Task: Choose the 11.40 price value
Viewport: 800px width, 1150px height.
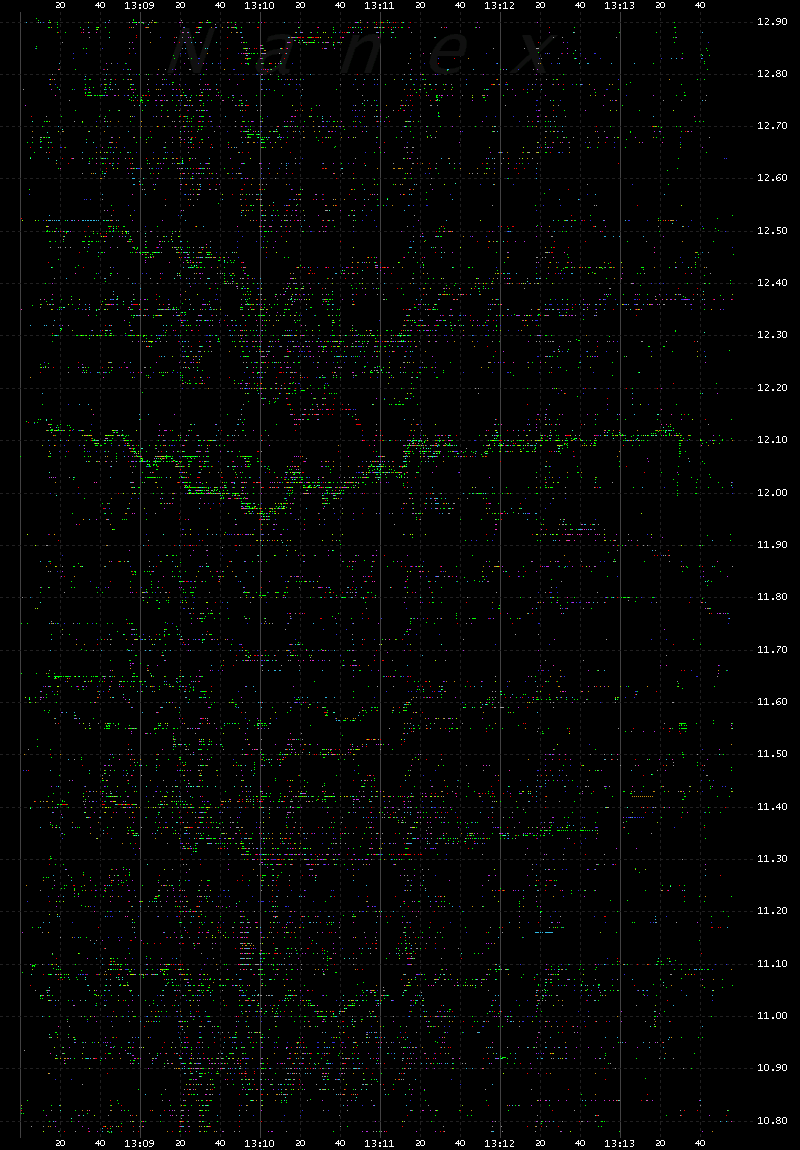Action: point(771,807)
